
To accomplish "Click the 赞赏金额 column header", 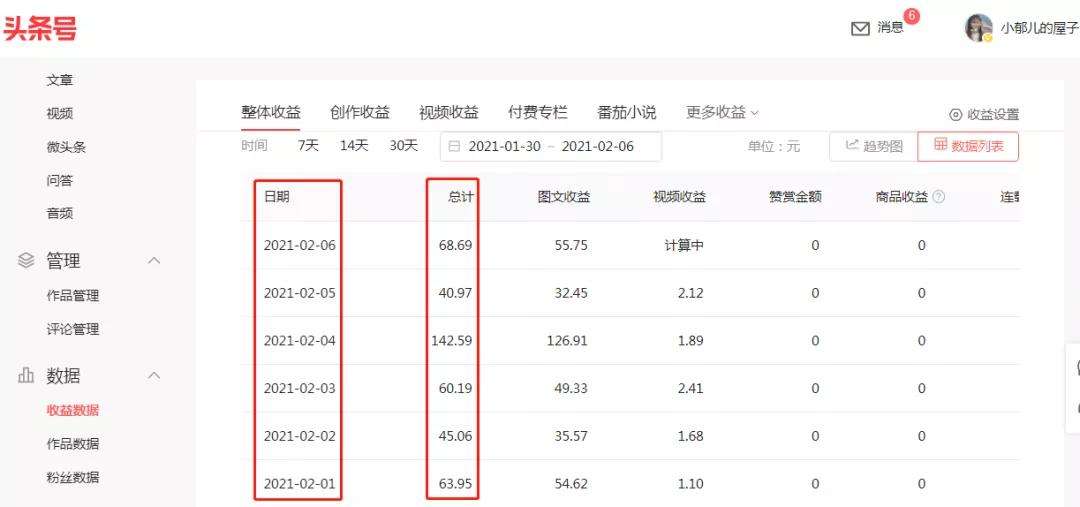I will [795, 197].
